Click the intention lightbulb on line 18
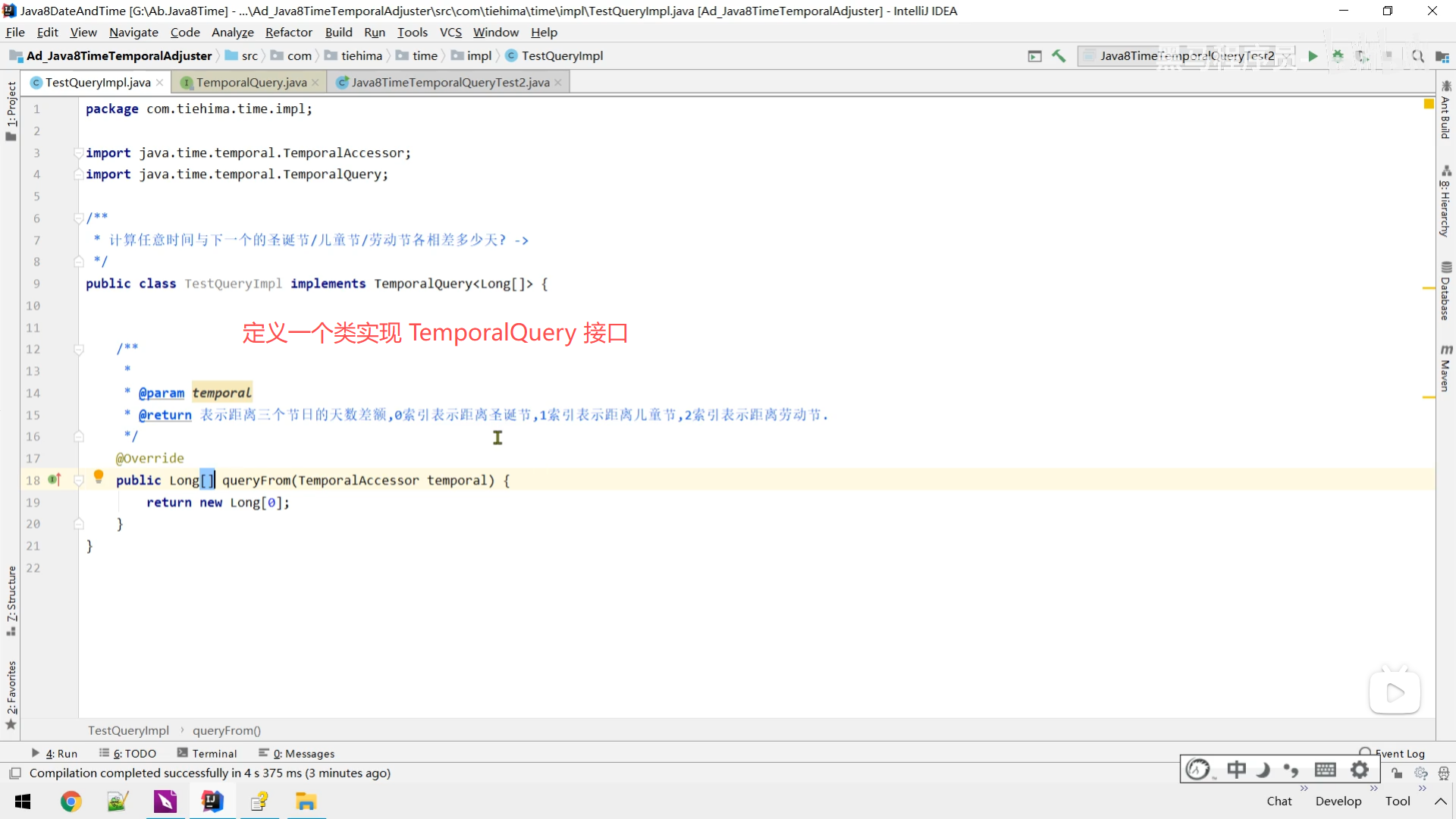This screenshot has height=819, width=1456. 99,476
